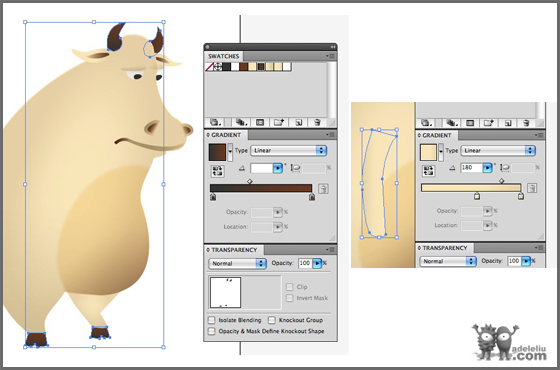Click Reverse Gradient icon in the brown Gradient panel
The image size is (560, 370).
pos(218,171)
